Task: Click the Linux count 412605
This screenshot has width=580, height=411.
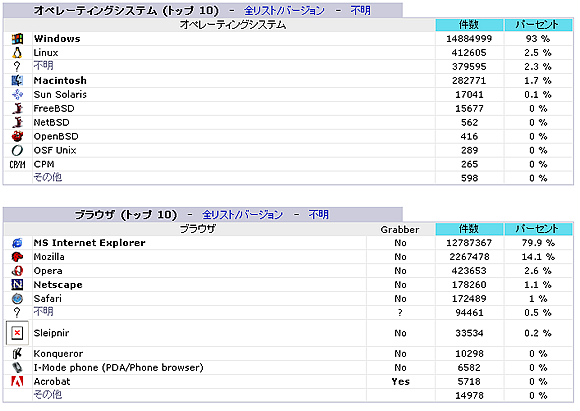Action: tap(469, 53)
